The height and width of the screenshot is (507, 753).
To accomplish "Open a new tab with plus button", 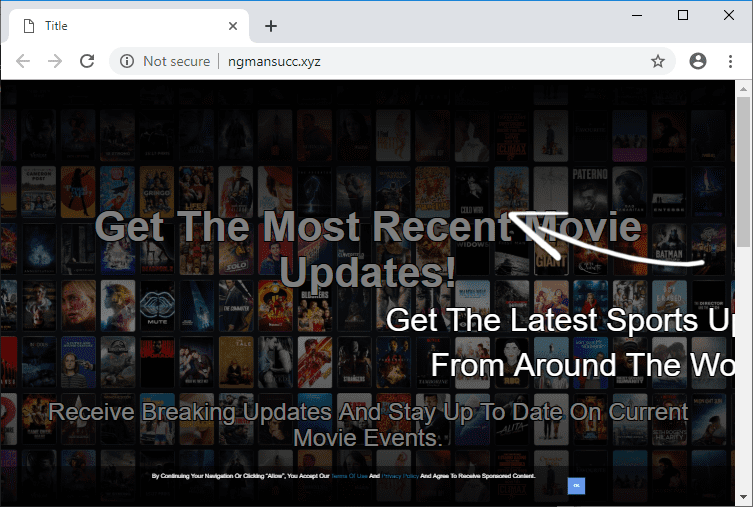I will pyautogui.click(x=271, y=26).
